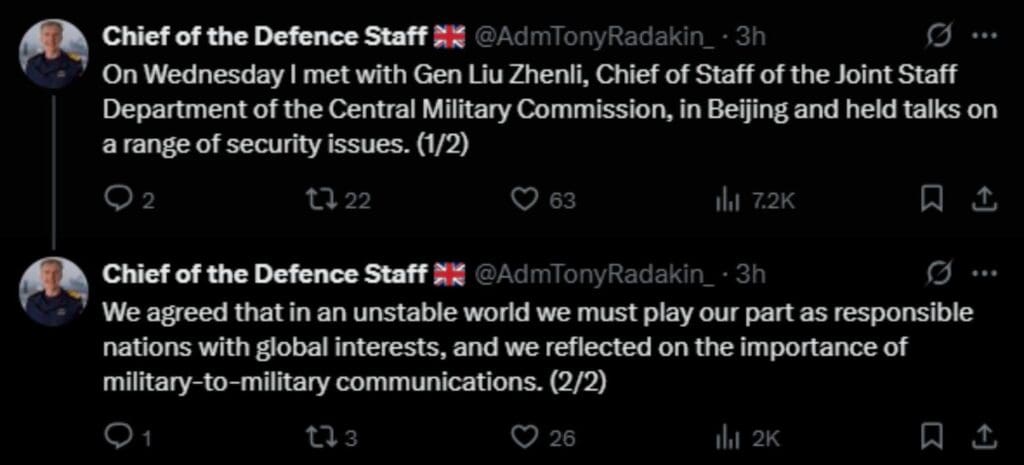Viewport: 1024px width, 465px height.
Task: View analytics for the 2K views tweet
Action: 725,437
